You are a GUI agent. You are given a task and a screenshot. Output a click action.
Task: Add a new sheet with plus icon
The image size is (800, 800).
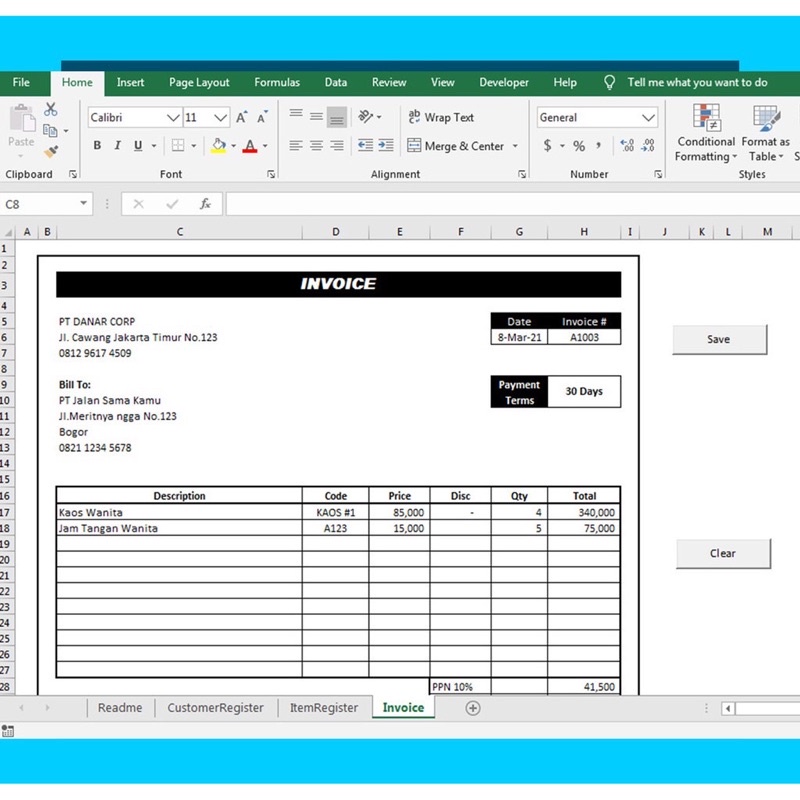pyautogui.click(x=473, y=708)
